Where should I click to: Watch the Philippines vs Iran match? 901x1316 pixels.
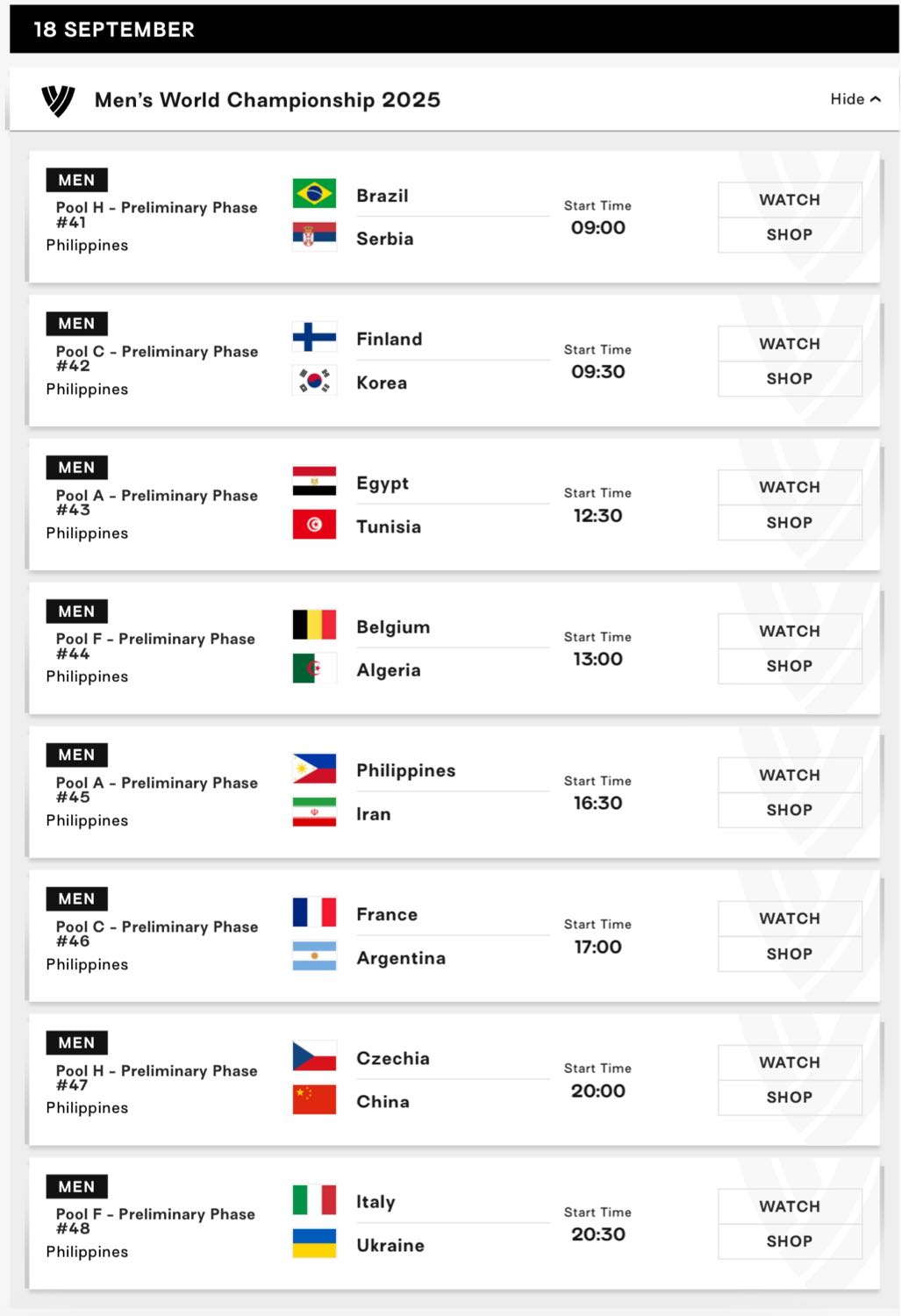pyautogui.click(x=790, y=775)
